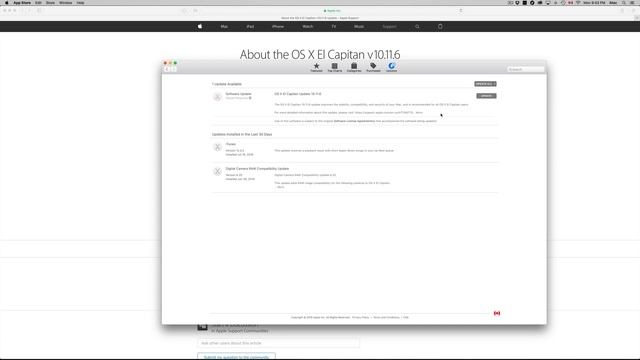Click the clock in the menu bar

[x=594, y=3]
